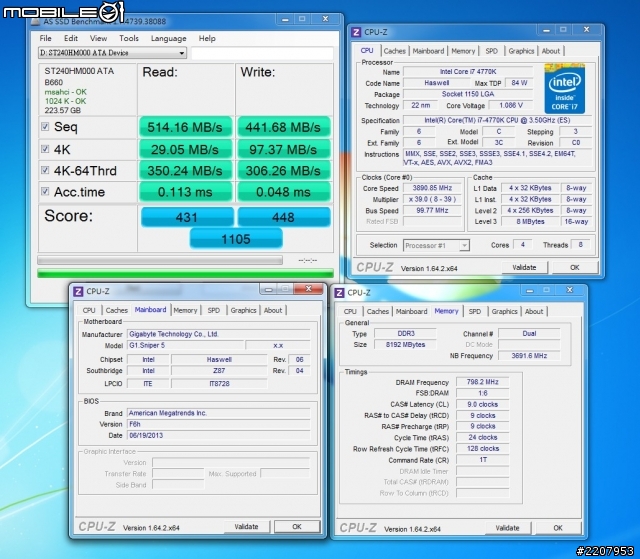This screenshot has height=559, width=640.
Task: Open Caches tab in Memory window
Action: [378, 311]
